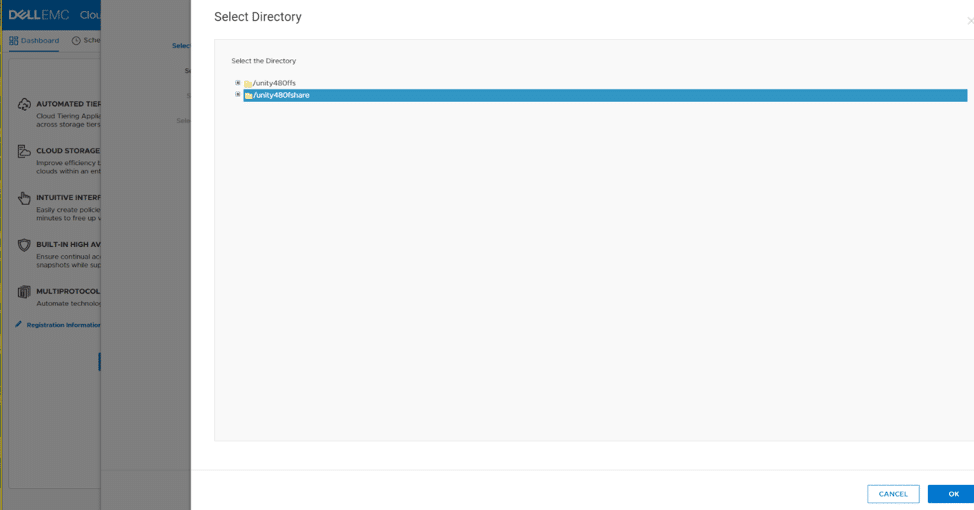
Task: Click the Automated Tiering cloud icon
Action: [x=24, y=104]
